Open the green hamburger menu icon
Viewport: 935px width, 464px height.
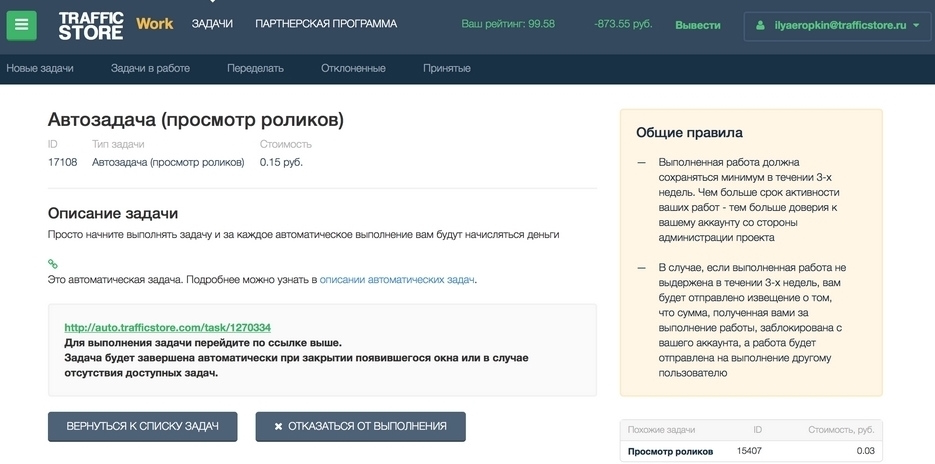pyautogui.click(x=21, y=25)
